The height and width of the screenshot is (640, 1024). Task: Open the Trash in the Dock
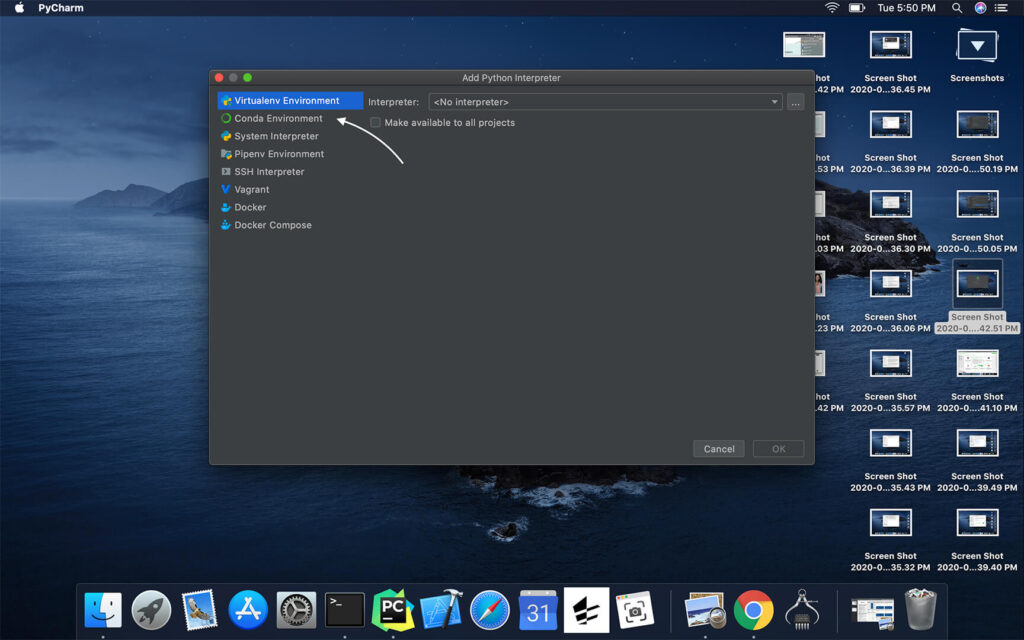(x=921, y=611)
